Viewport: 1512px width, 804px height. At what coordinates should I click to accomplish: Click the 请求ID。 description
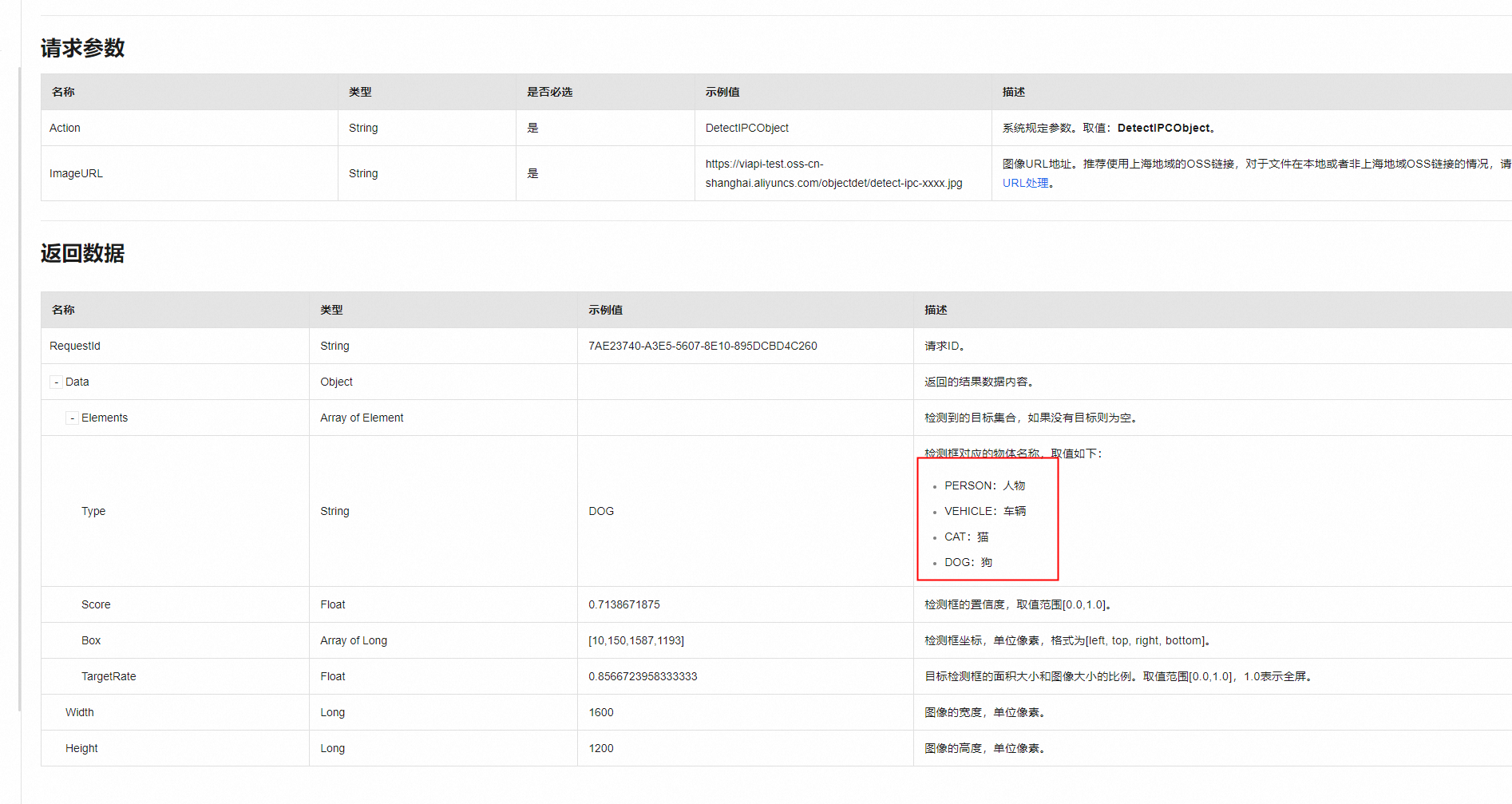947,346
